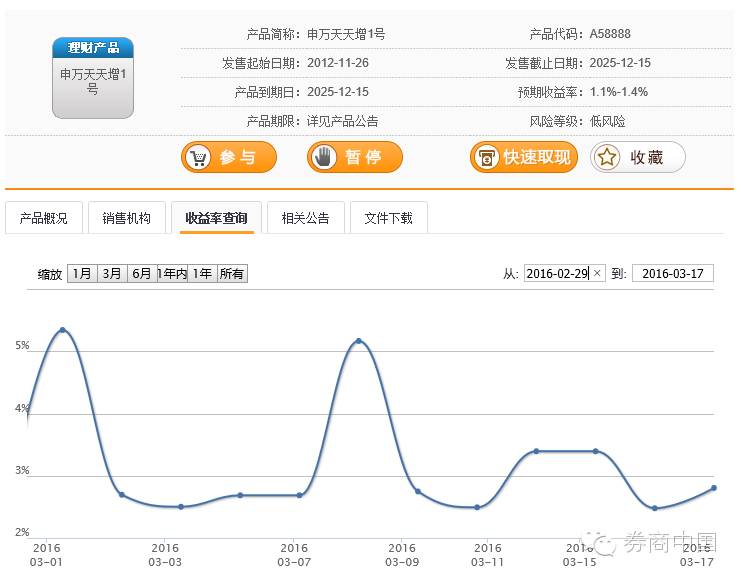Click the 2016 03-09 x-axis label

(402, 555)
